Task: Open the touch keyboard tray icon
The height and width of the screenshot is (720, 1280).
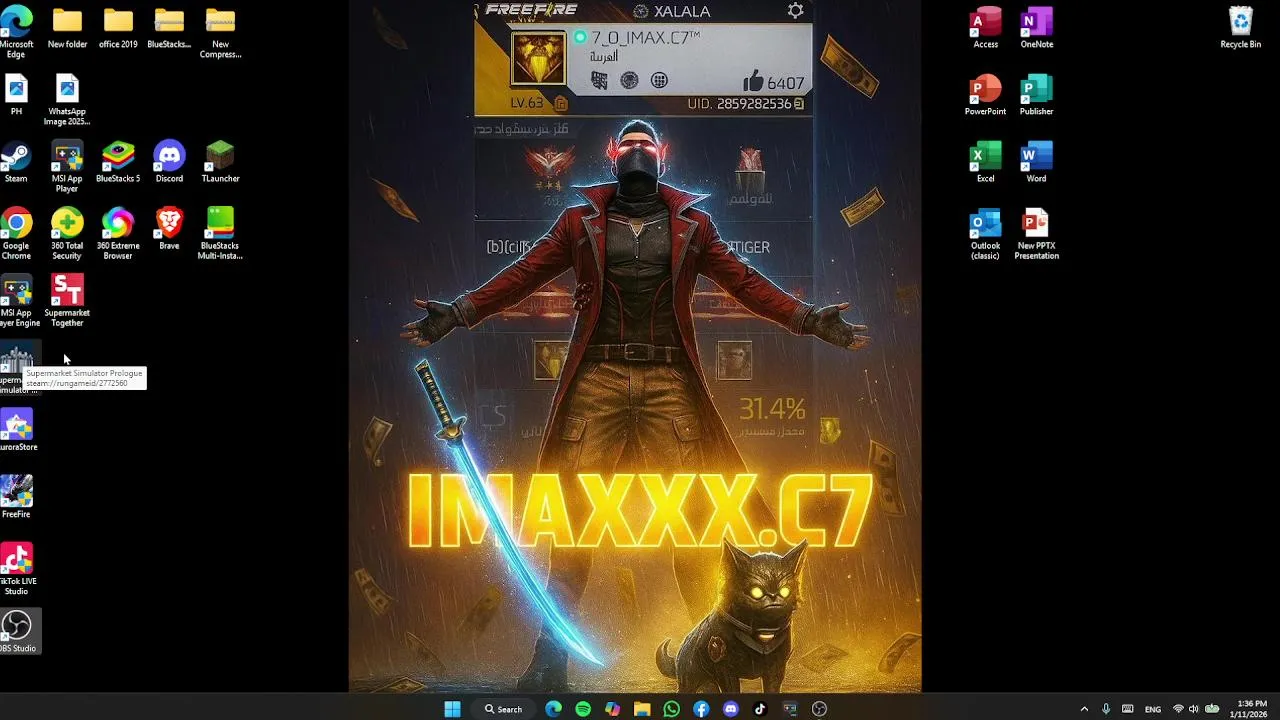Action: [x=1128, y=709]
